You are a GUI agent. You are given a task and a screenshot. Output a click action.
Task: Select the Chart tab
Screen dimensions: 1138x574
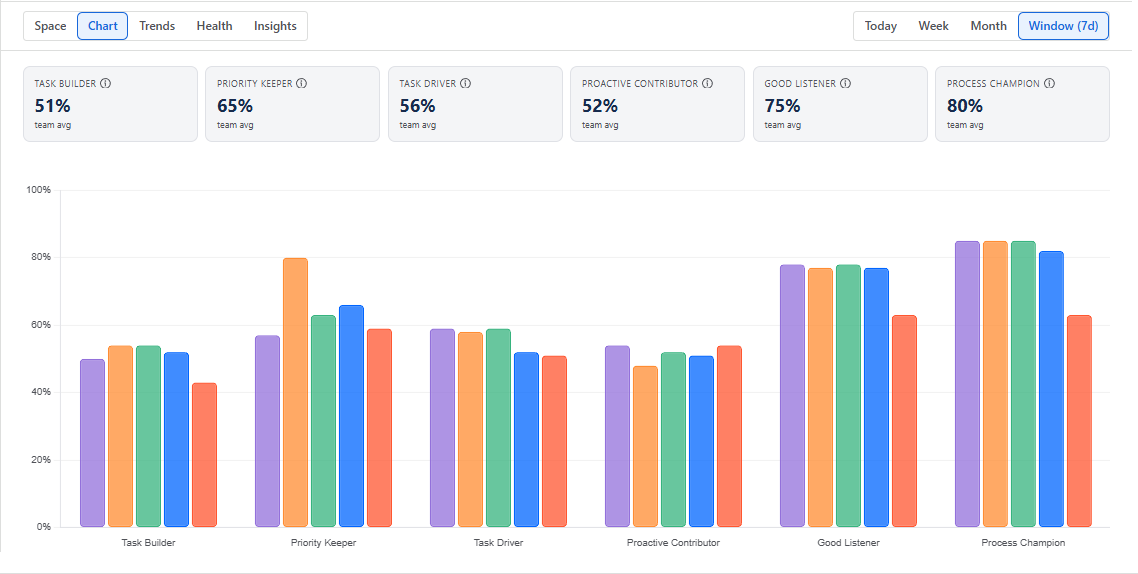(x=102, y=26)
